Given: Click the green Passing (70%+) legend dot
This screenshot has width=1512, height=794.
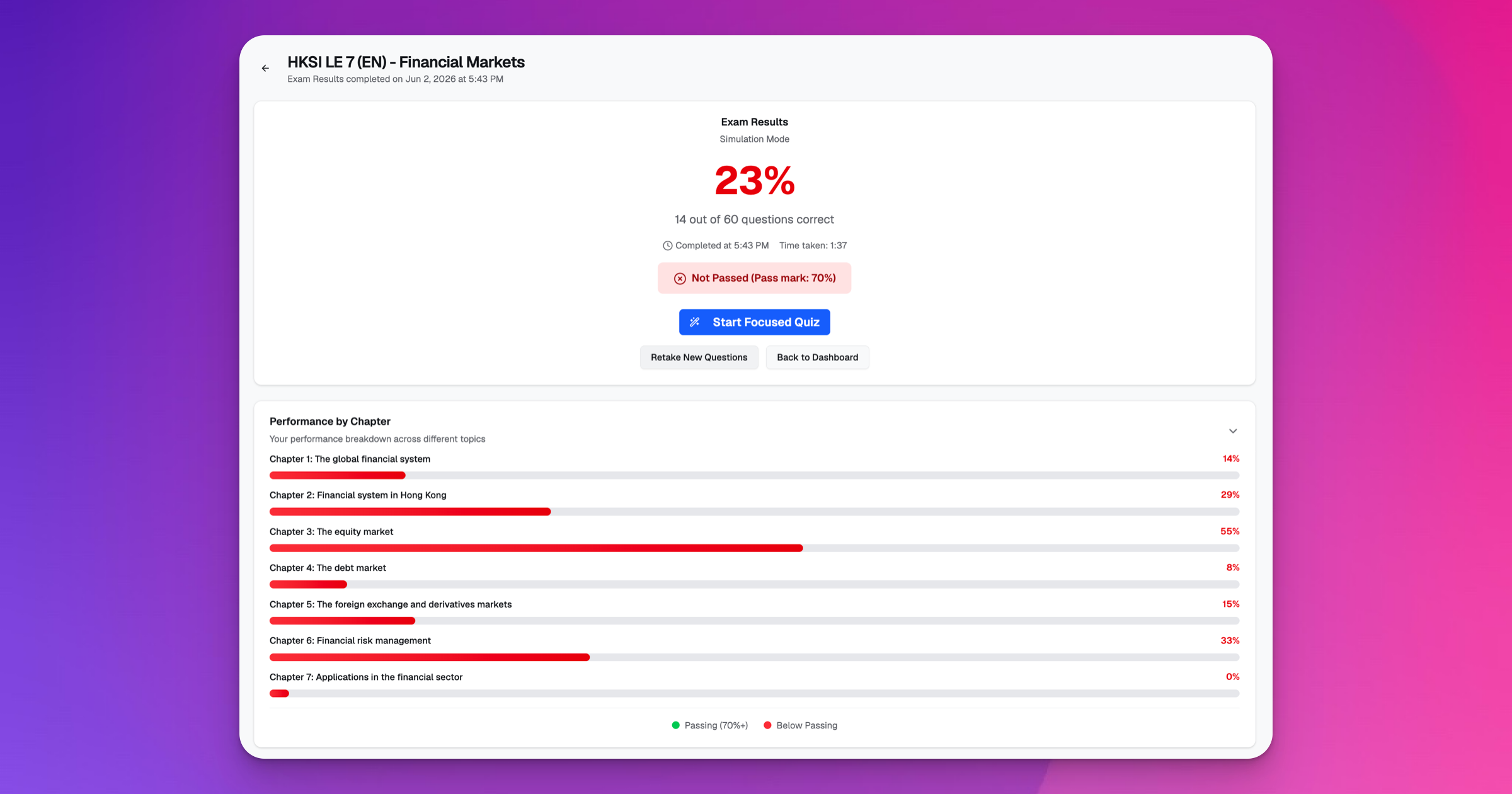Looking at the screenshot, I should [x=676, y=725].
